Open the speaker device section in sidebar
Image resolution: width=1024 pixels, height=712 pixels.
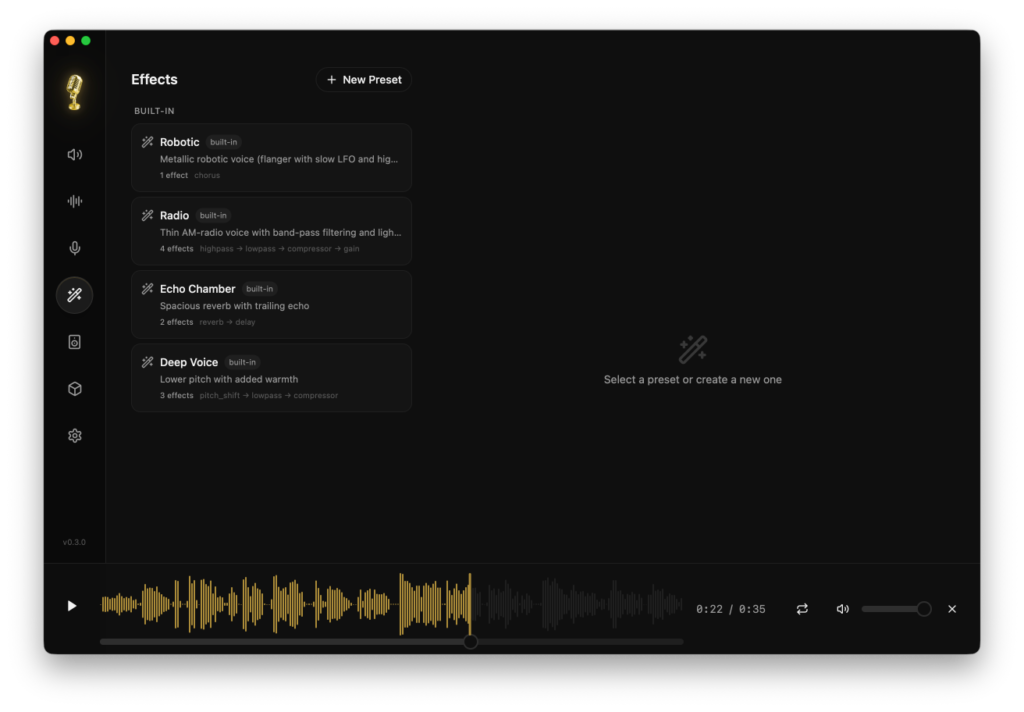pos(74,342)
